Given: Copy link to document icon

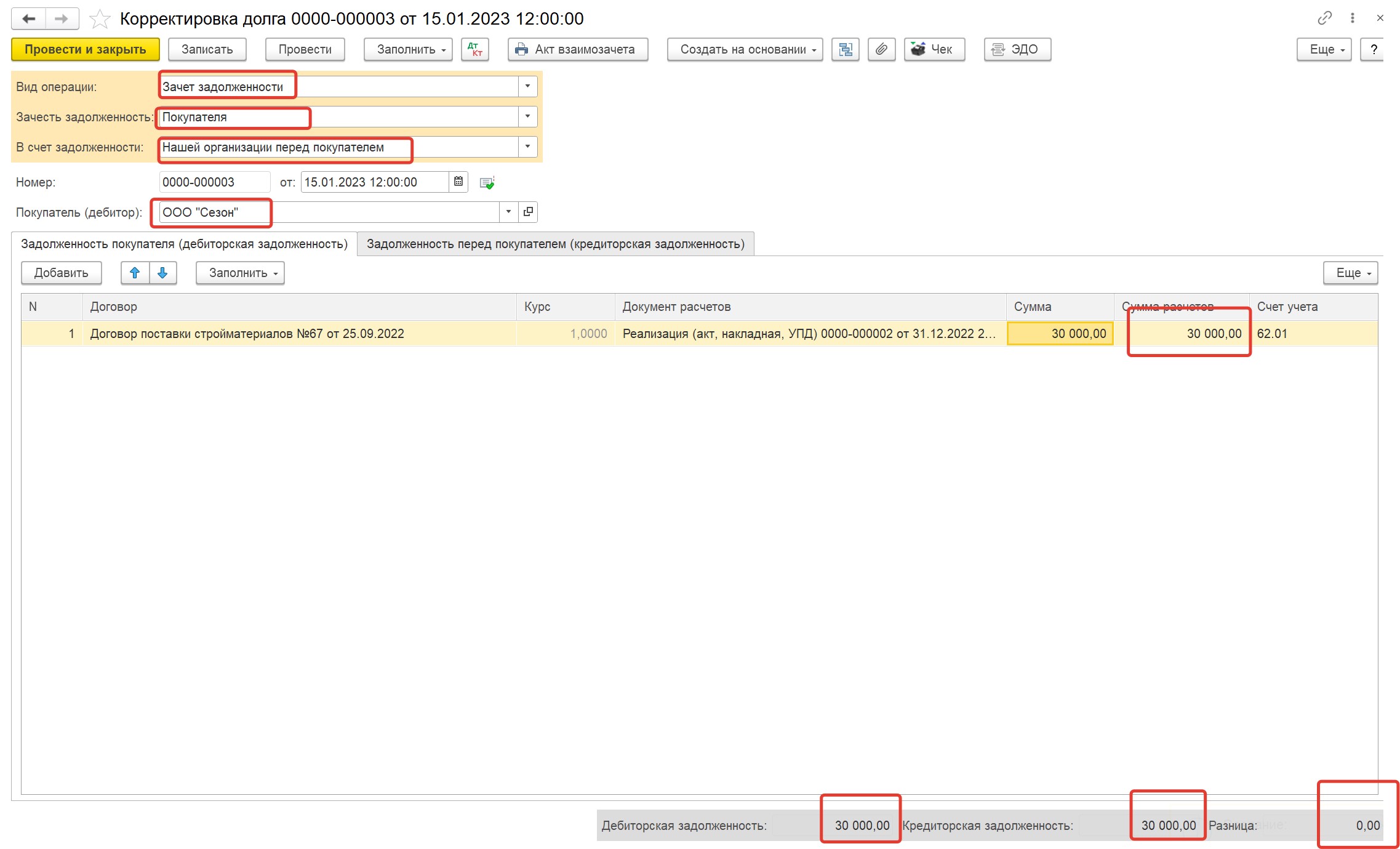Looking at the screenshot, I should 1324,18.
